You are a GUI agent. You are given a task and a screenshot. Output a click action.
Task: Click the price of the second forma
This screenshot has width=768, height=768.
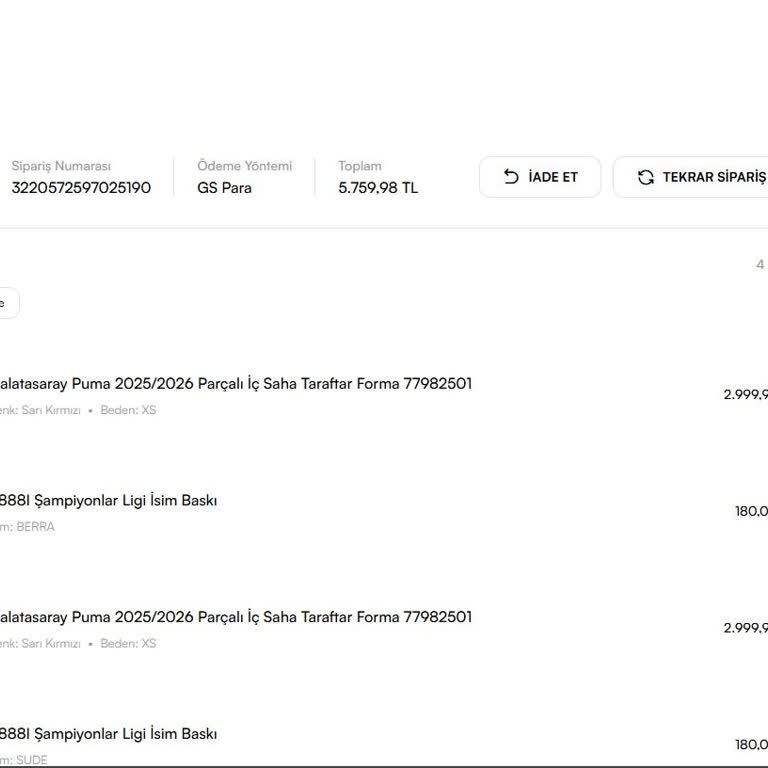pyautogui.click(x=745, y=627)
